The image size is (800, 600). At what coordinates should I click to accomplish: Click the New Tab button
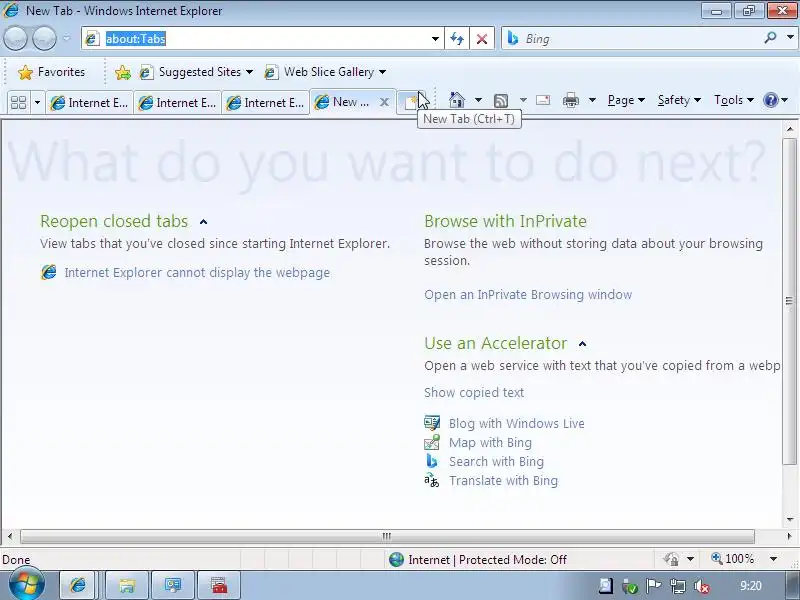tap(411, 103)
